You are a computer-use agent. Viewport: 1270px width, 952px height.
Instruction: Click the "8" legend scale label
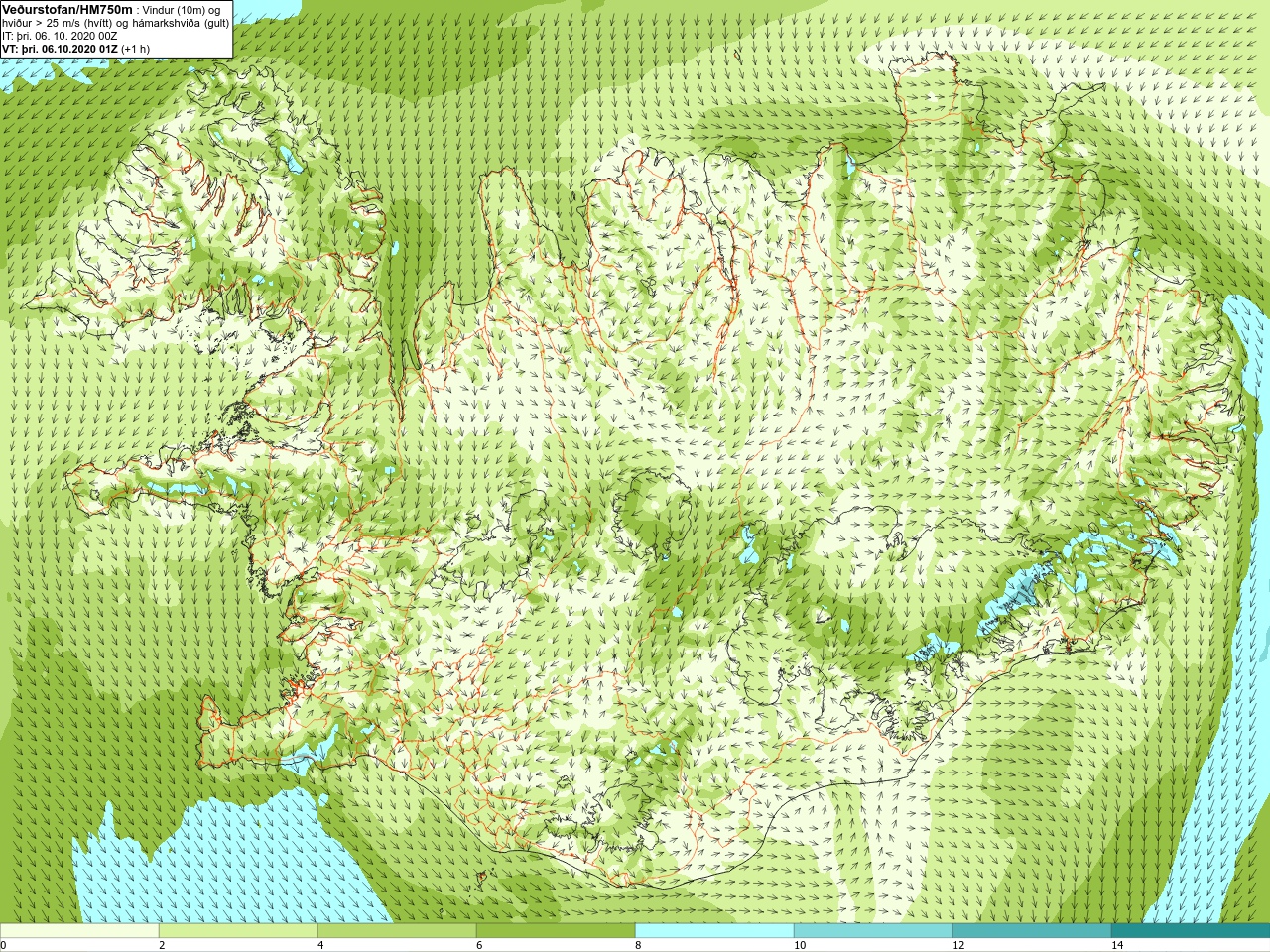click(638, 945)
